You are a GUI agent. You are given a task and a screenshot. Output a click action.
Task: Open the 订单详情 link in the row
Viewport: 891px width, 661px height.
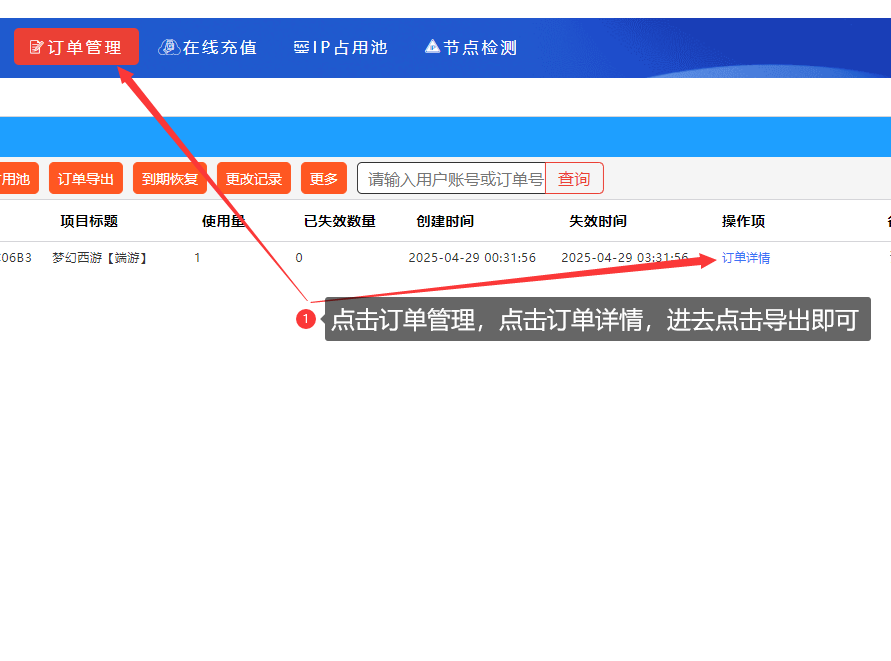click(x=746, y=258)
